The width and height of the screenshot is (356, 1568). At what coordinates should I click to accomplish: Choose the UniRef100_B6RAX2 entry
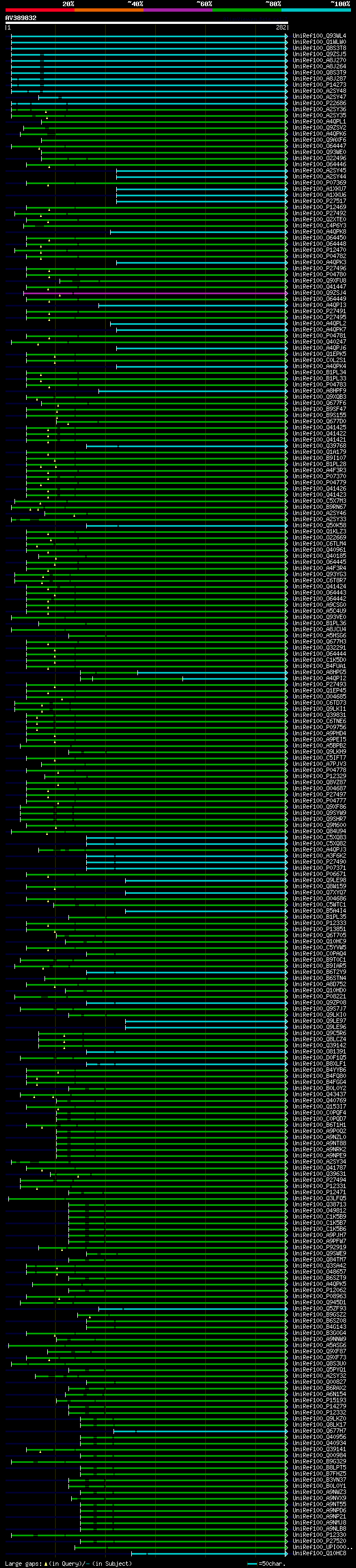pos(319,1388)
